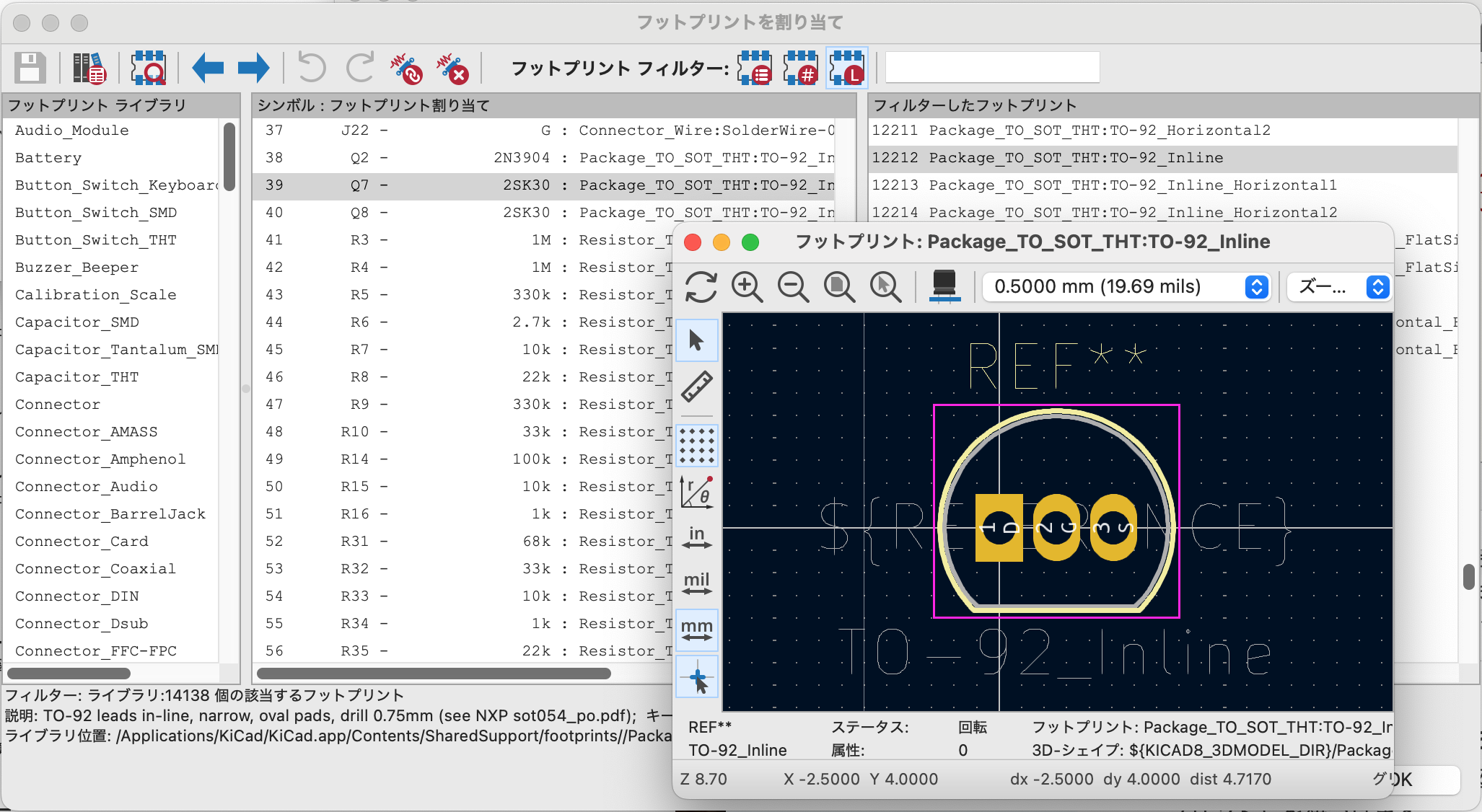Select the Button_Switch_SMD library

pos(111,213)
